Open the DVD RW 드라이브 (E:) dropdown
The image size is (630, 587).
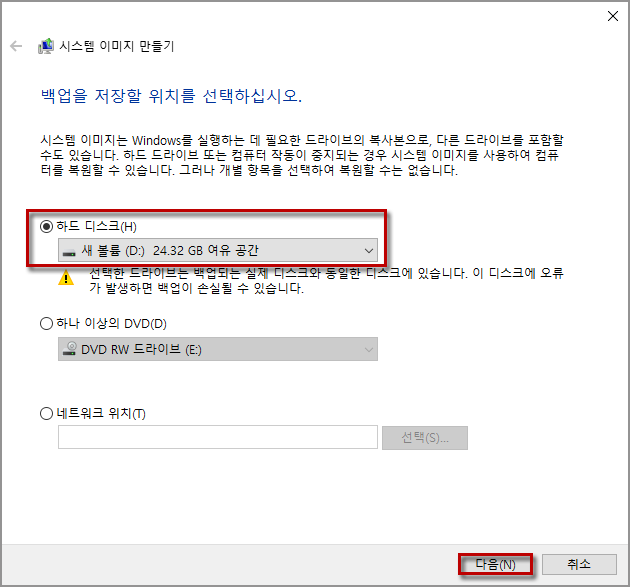click(218, 349)
